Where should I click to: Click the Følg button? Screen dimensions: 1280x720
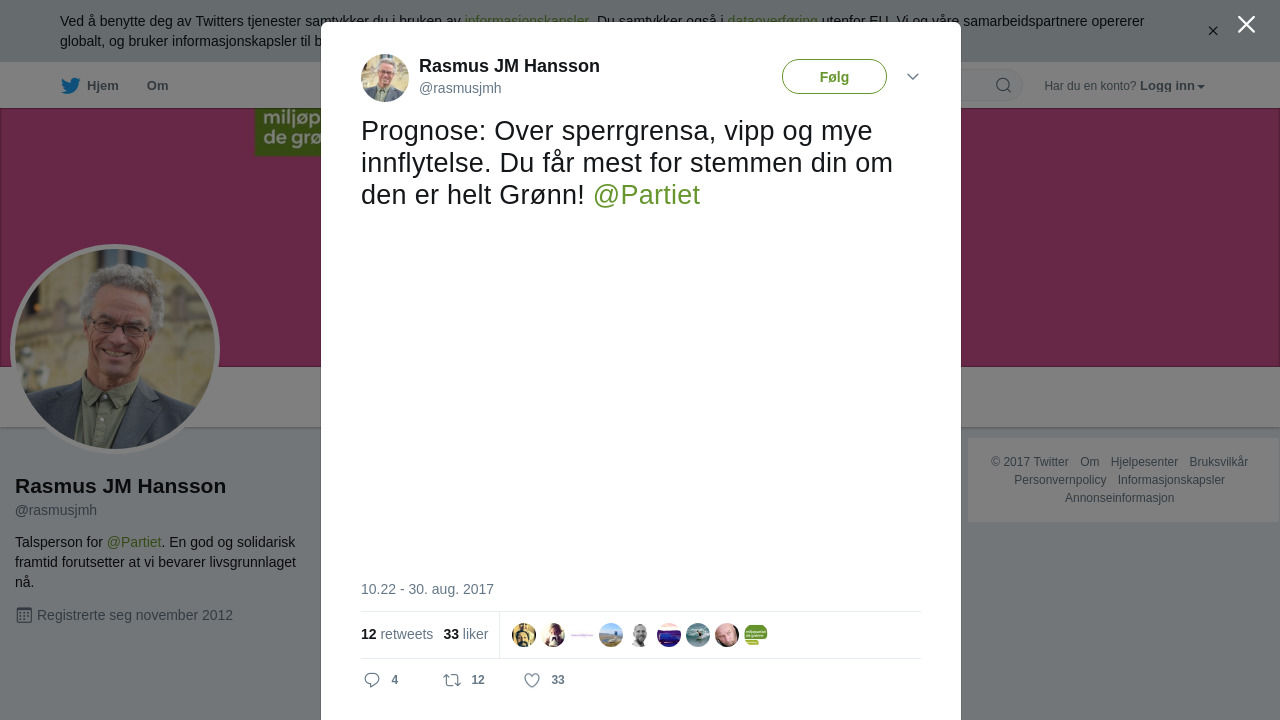pos(834,77)
